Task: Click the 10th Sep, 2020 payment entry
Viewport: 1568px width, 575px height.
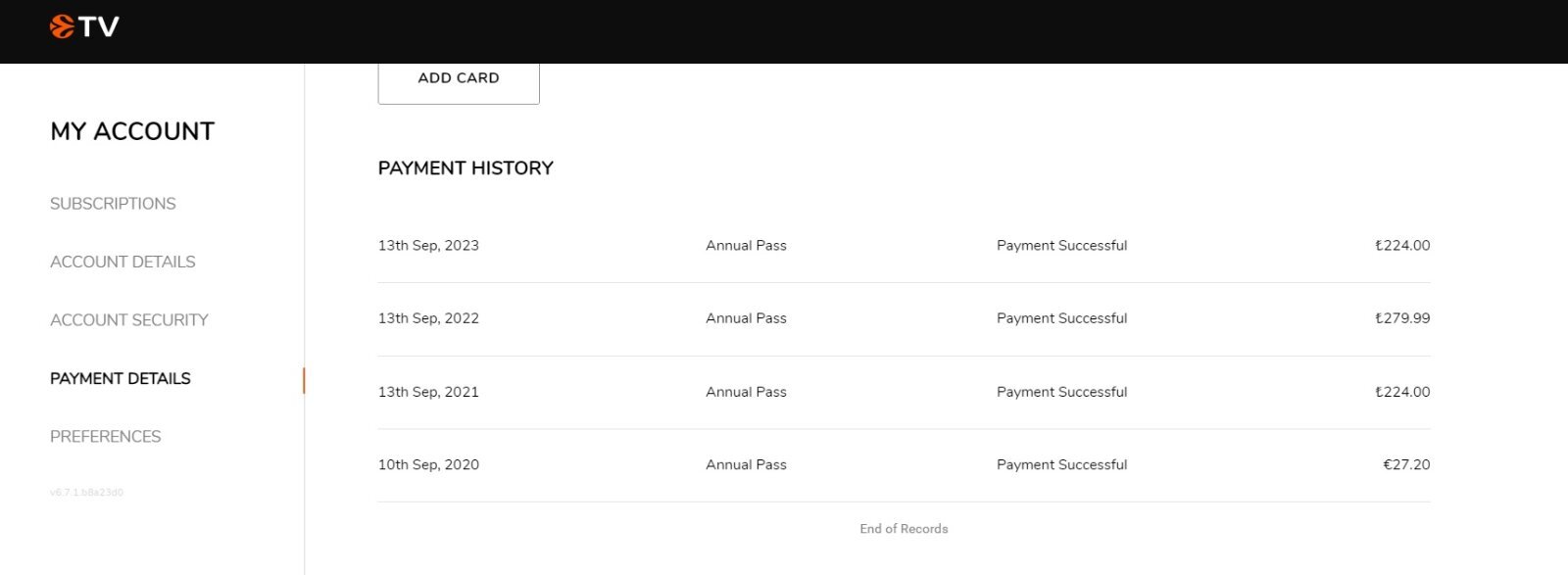Action: (904, 465)
